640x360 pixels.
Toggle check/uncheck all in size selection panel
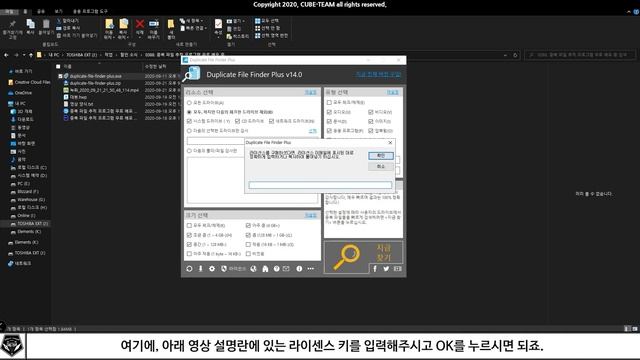(189, 225)
